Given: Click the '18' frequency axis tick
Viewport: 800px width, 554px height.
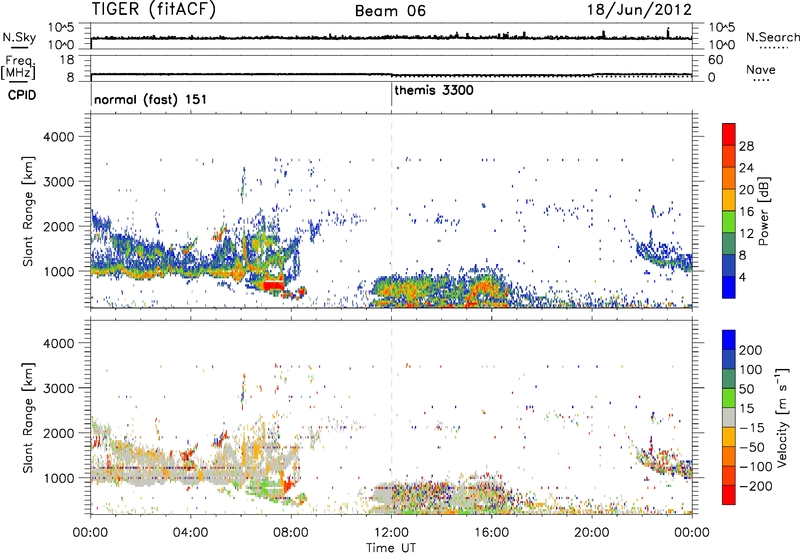Looking at the screenshot, I should [67, 60].
